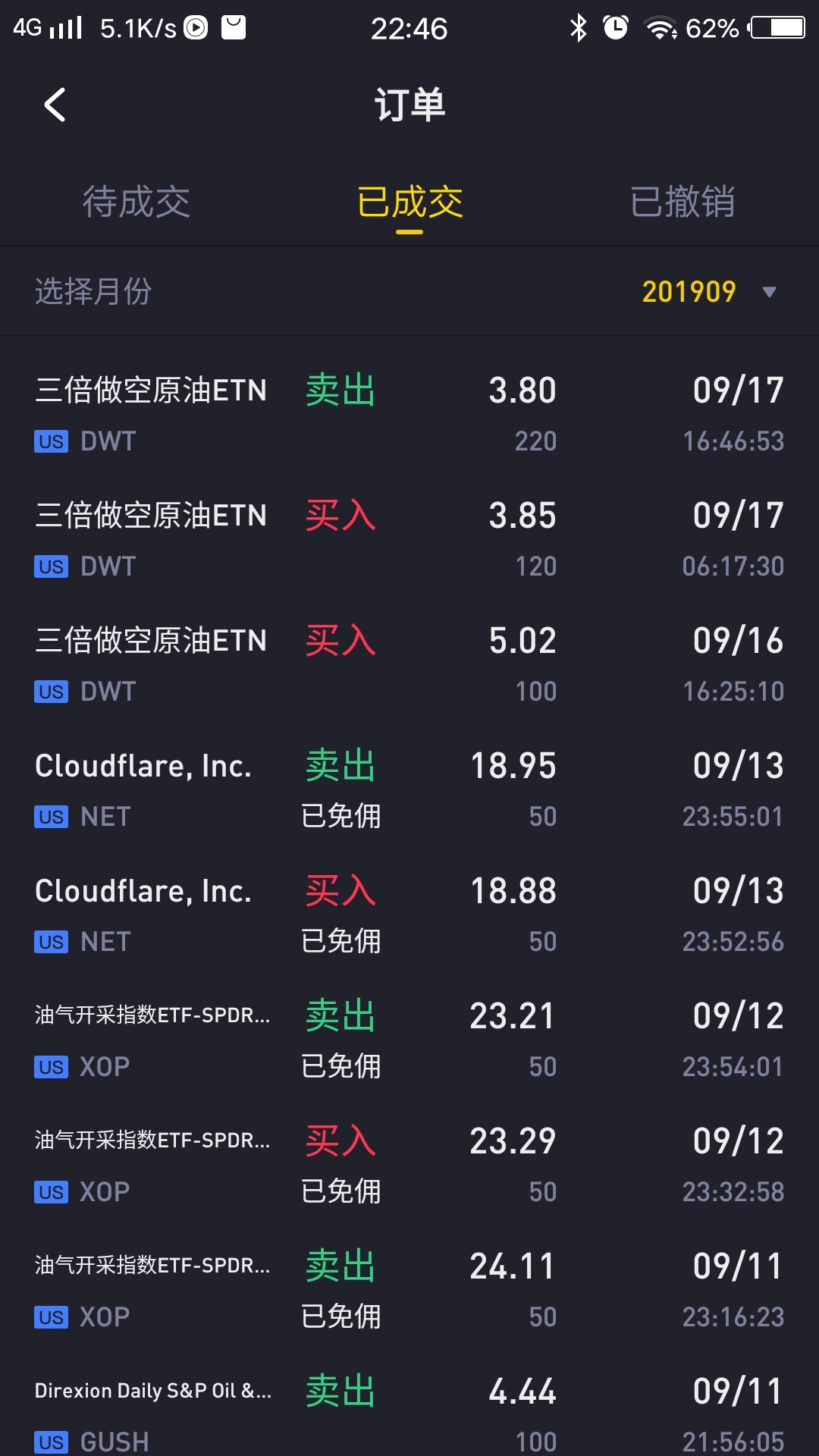Image resolution: width=819 pixels, height=1456 pixels.
Task: Select the 已成交 tab
Action: pyautogui.click(x=409, y=202)
